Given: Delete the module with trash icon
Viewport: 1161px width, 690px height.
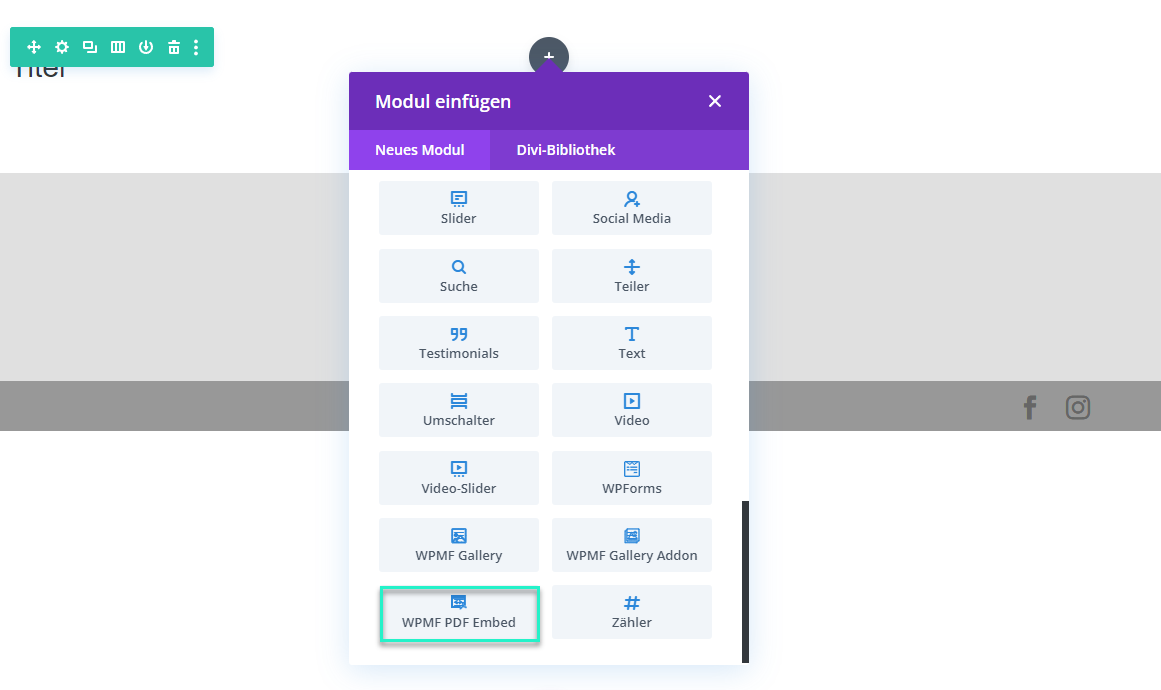Looking at the screenshot, I should pos(174,47).
